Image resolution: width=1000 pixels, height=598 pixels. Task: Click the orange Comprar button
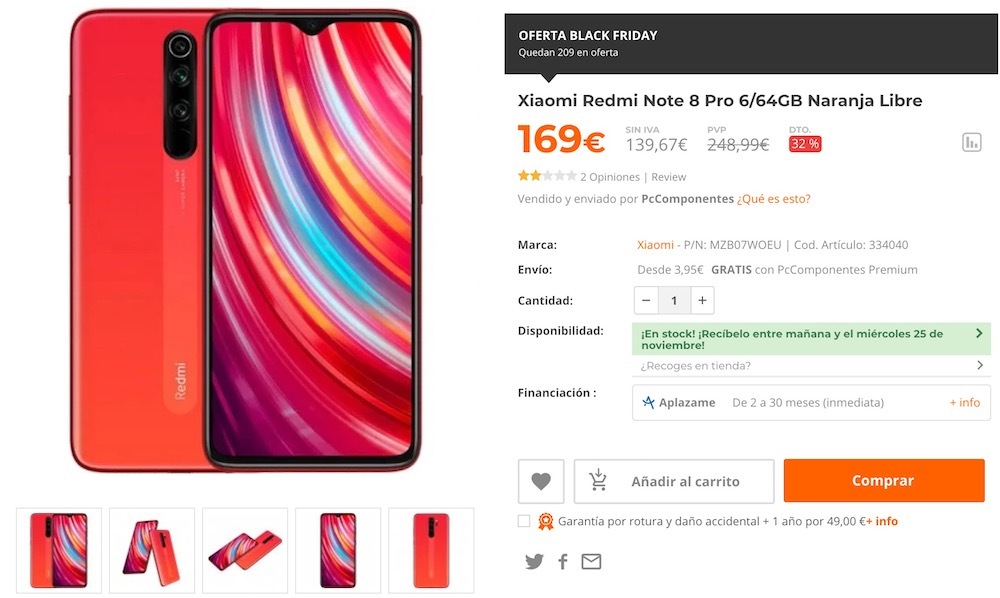coord(884,481)
